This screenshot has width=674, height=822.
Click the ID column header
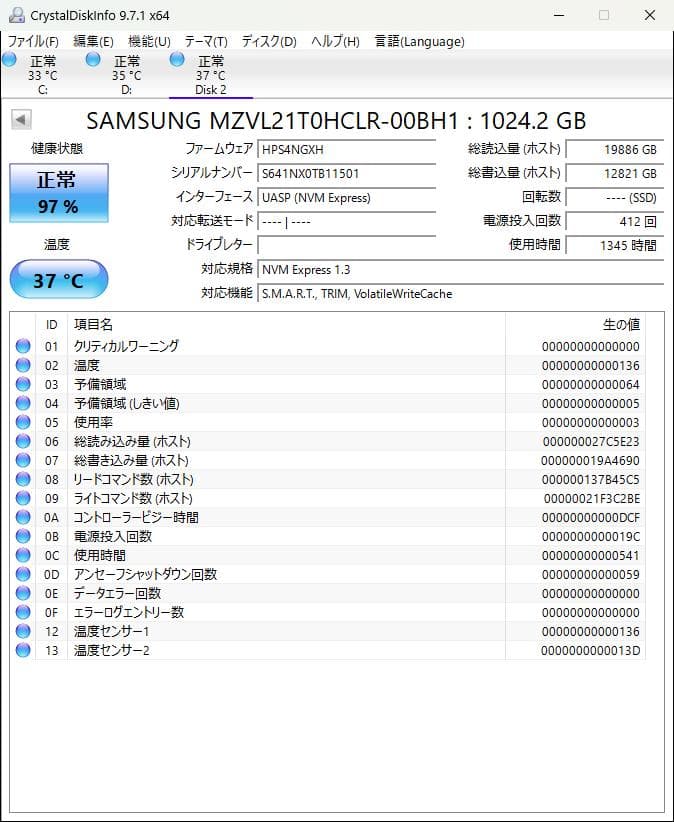51,325
